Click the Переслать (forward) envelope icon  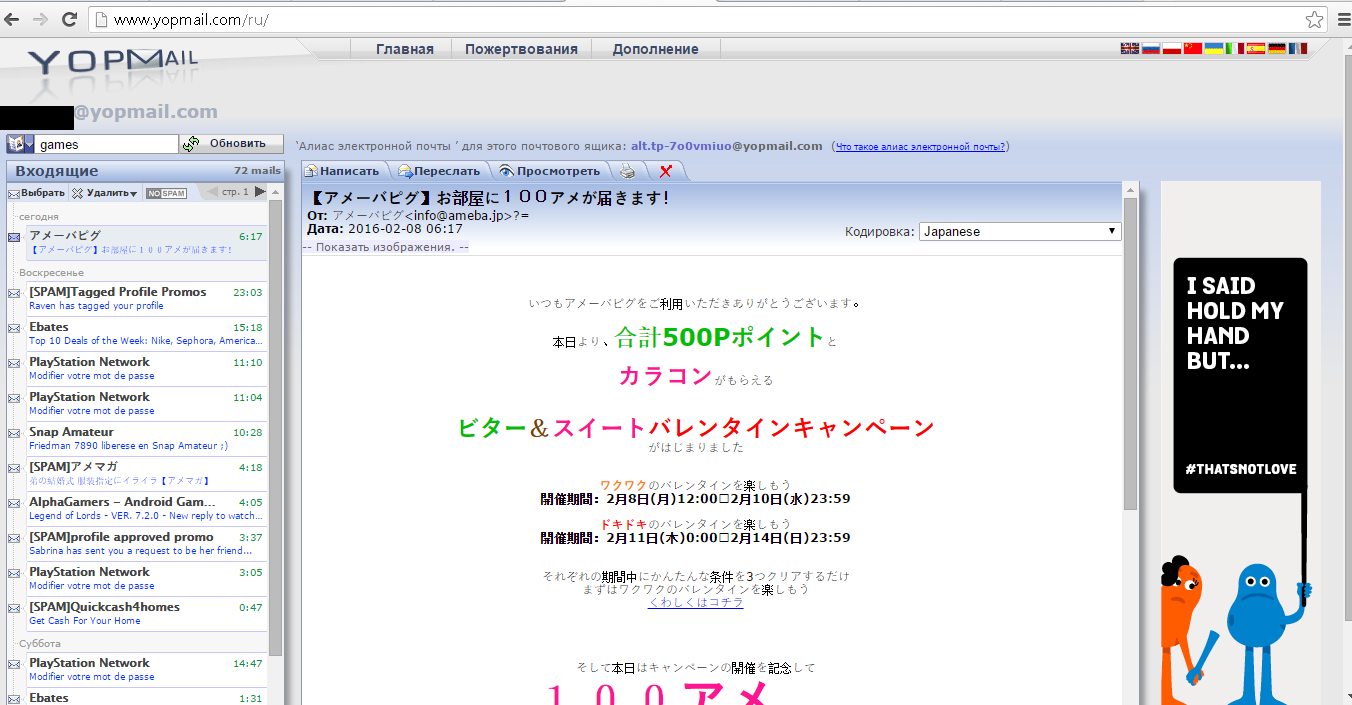pos(404,170)
